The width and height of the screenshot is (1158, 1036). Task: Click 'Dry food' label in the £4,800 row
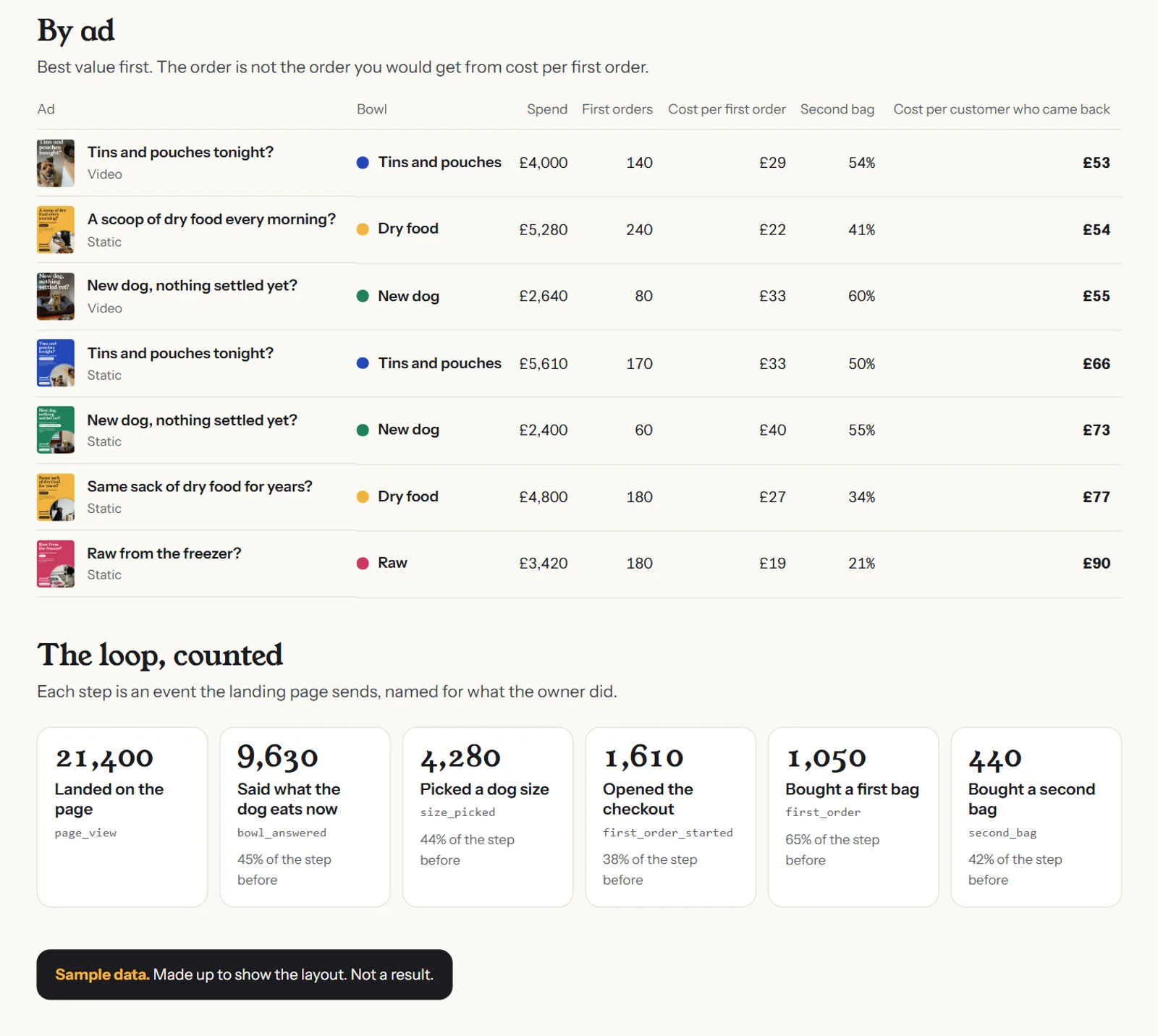[x=408, y=496]
